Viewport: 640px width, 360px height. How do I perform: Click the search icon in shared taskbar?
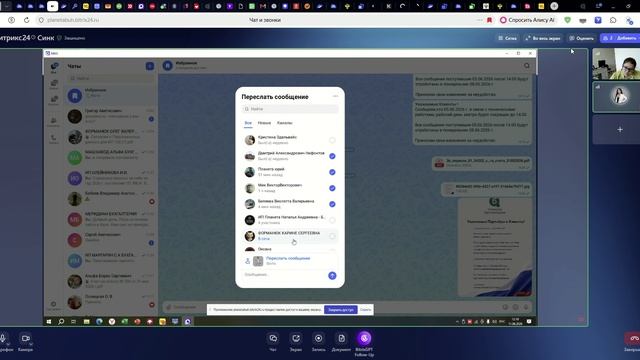tap(61, 322)
